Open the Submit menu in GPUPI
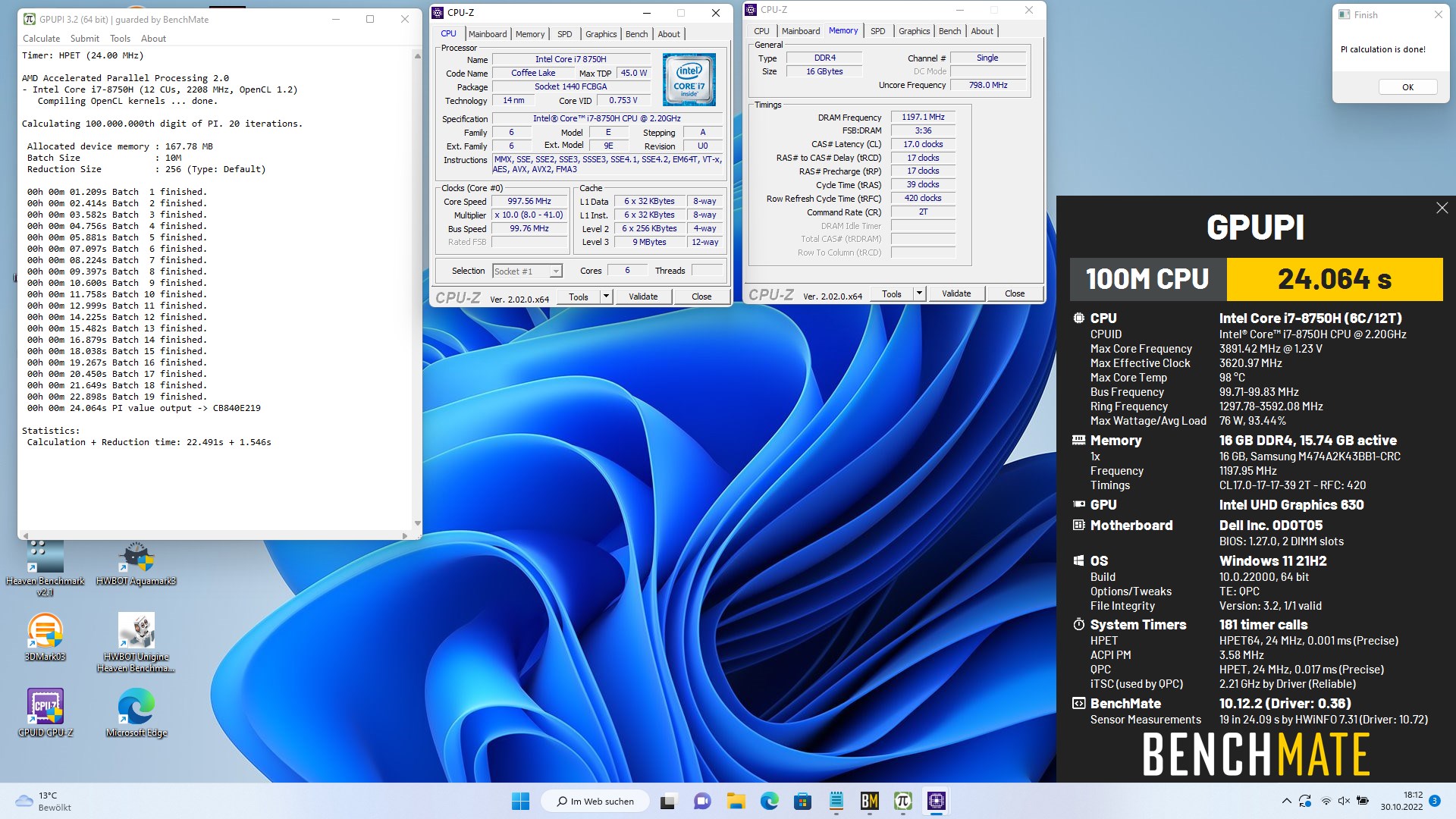The width and height of the screenshot is (1456, 819). [x=84, y=39]
